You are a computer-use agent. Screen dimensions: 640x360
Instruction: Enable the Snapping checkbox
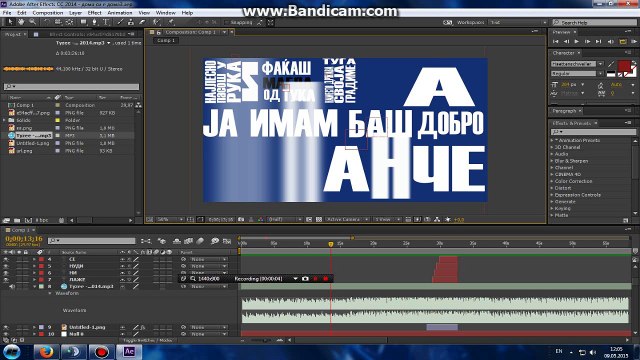point(226,22)
